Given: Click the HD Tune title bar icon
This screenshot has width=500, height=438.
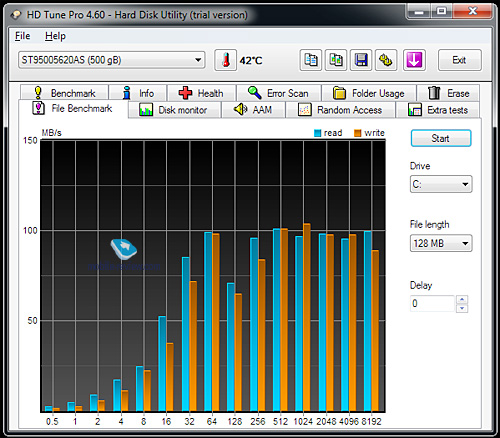Looking at the screenshot, I should [16, 15].
